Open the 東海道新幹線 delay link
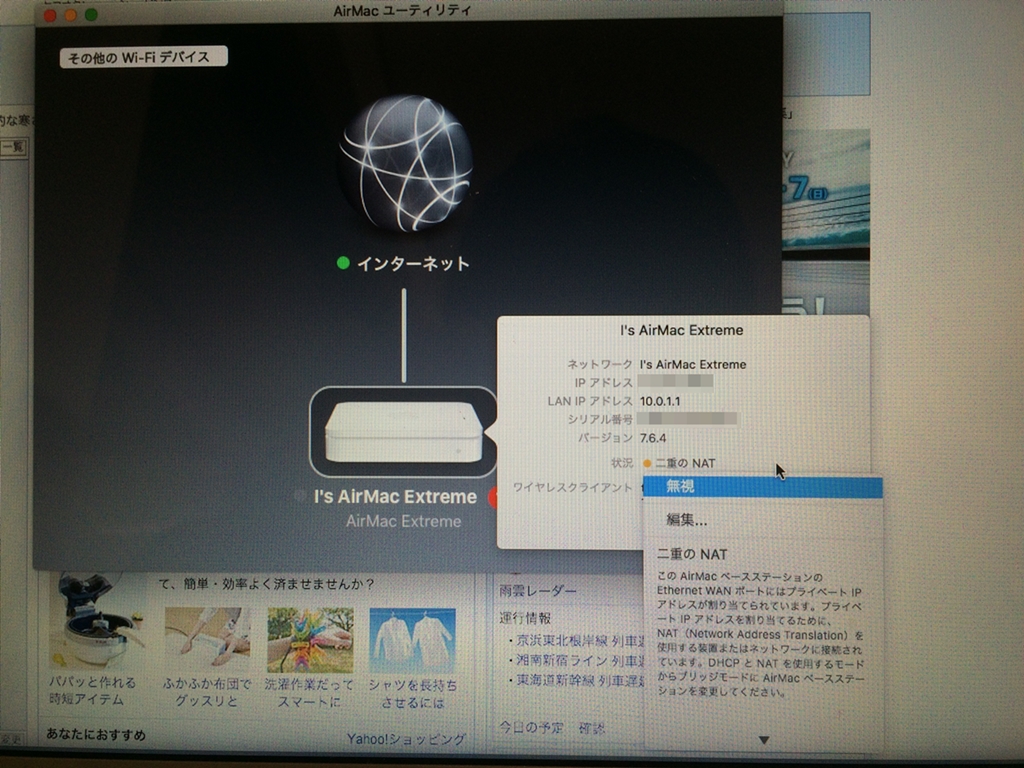 [x=580, y=680]
